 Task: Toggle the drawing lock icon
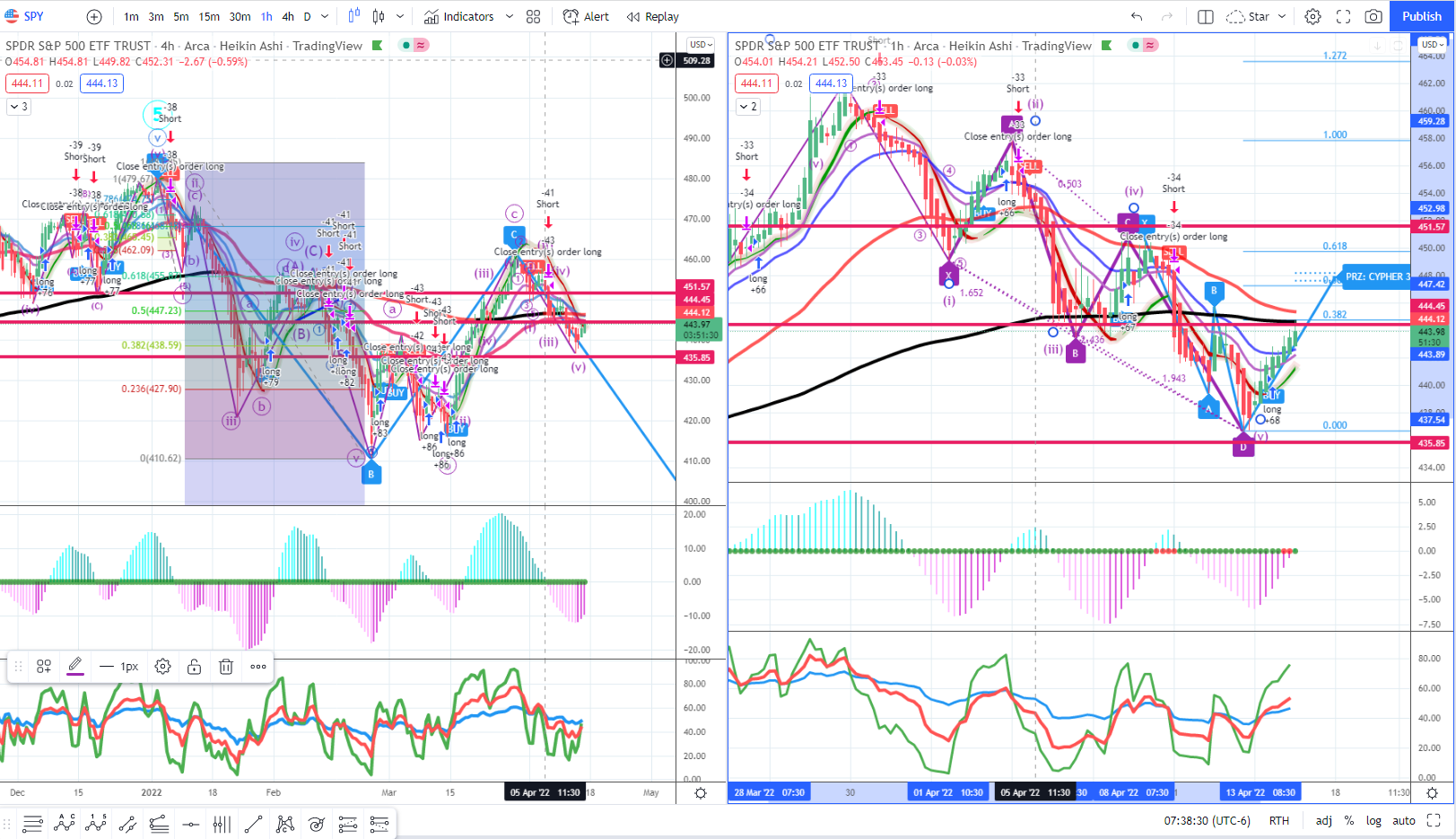coord(194,666)
